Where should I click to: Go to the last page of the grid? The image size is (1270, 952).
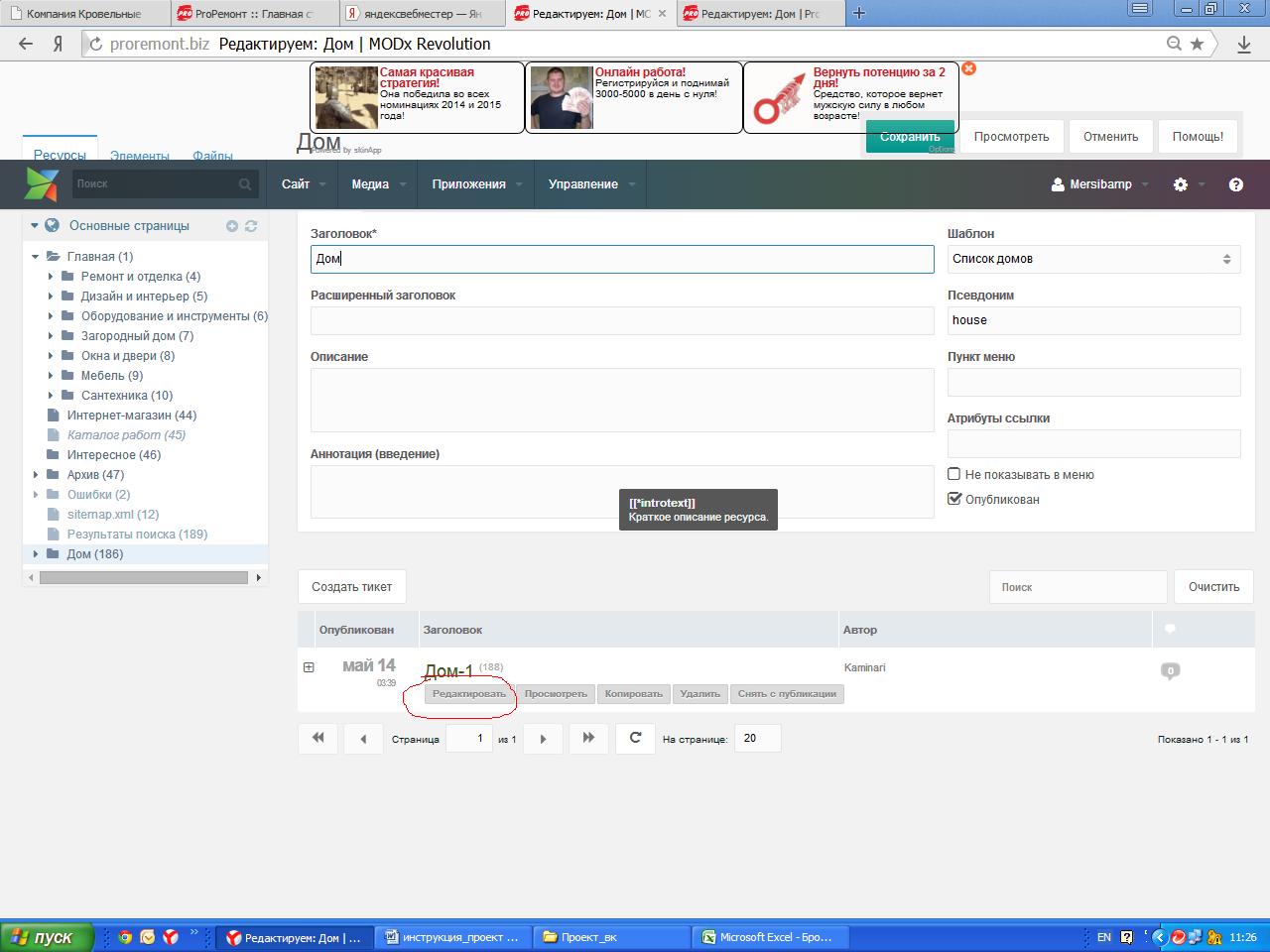(588, 738)
